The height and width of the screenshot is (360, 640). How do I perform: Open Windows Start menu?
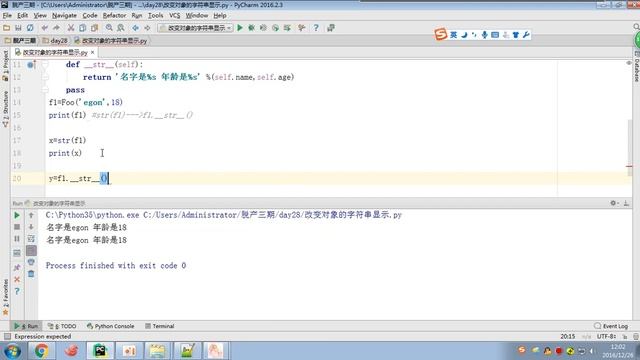[x=12, y=351]
